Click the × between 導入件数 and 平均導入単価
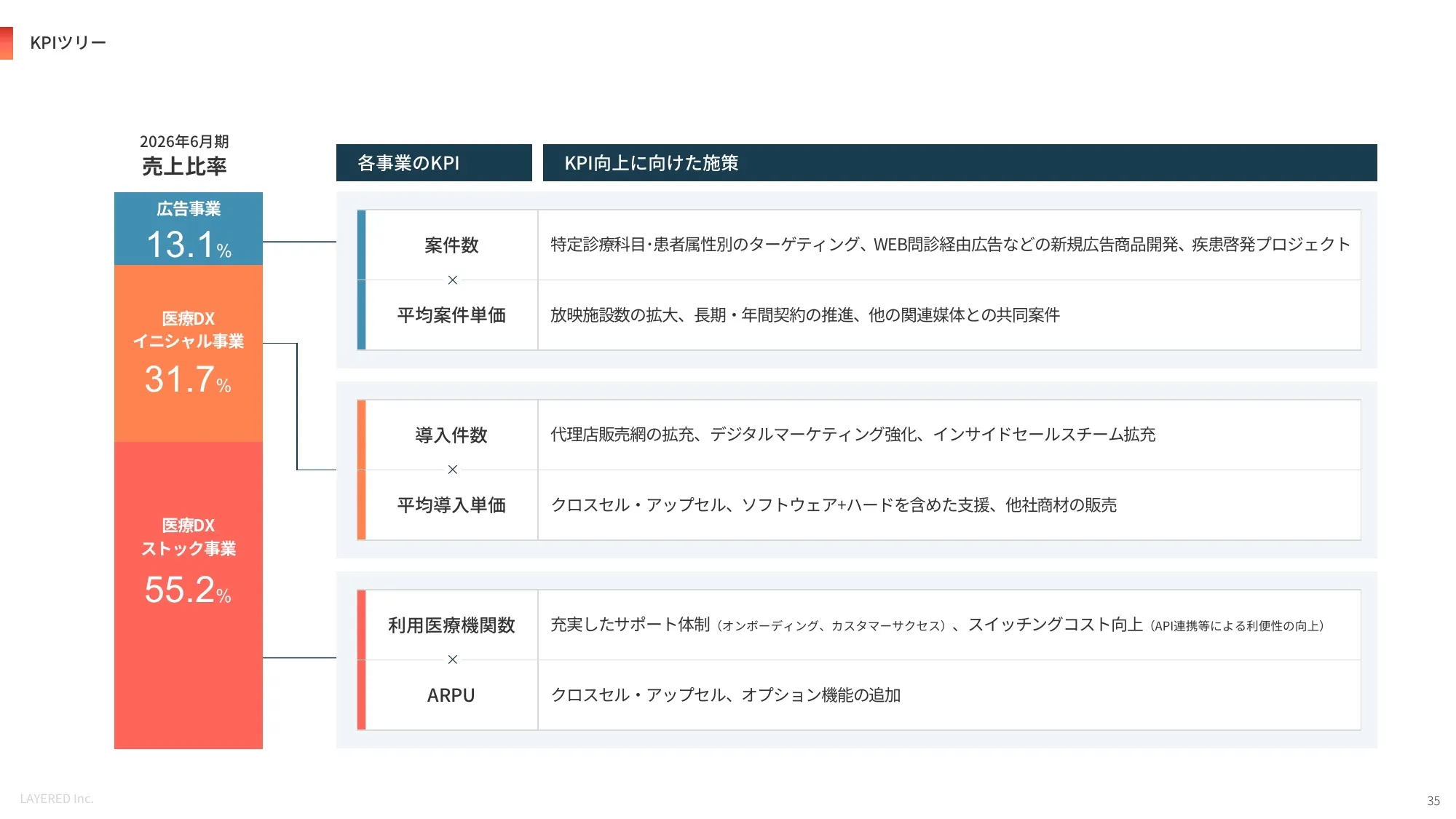 point(453,470)
